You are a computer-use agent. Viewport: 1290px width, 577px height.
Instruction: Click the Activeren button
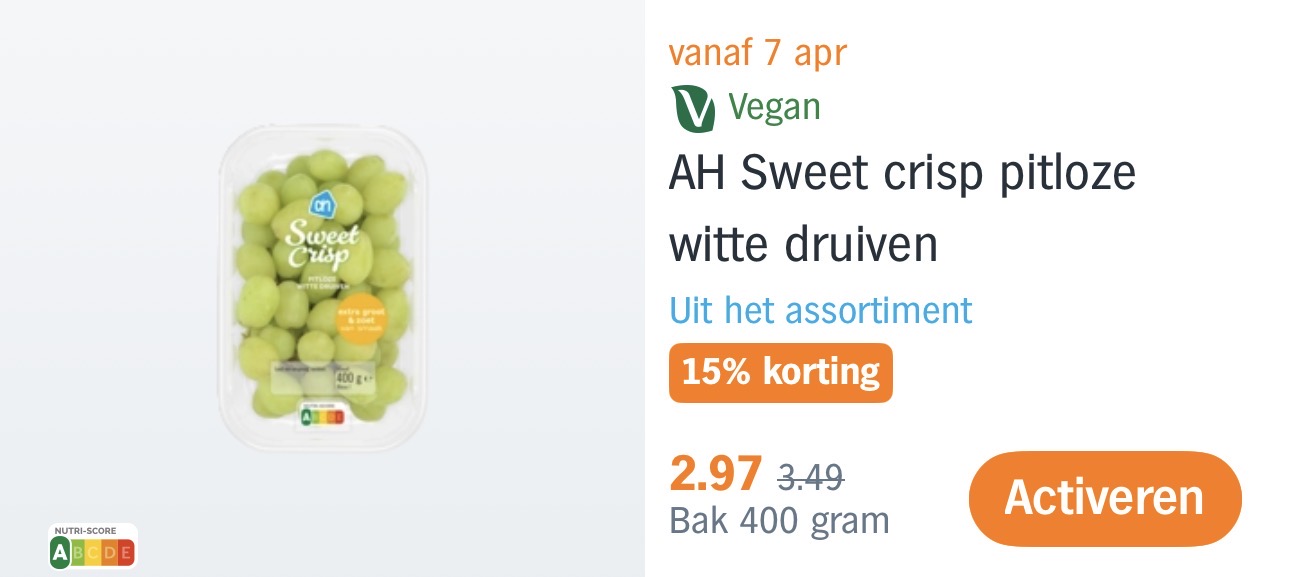tap(1104, 498)
